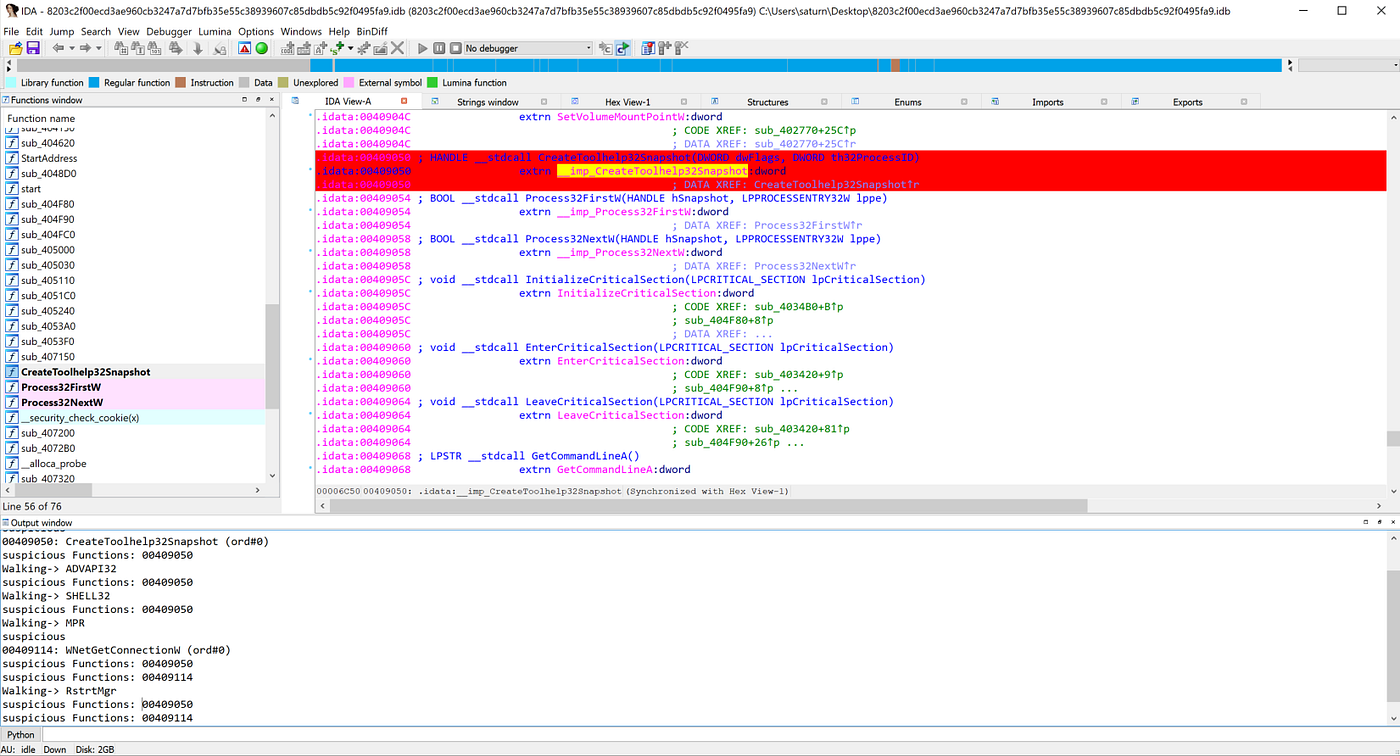Expand the back navigation history dropdown
The width and height of the screenshot is (1400, 756).
pos(71,47)
